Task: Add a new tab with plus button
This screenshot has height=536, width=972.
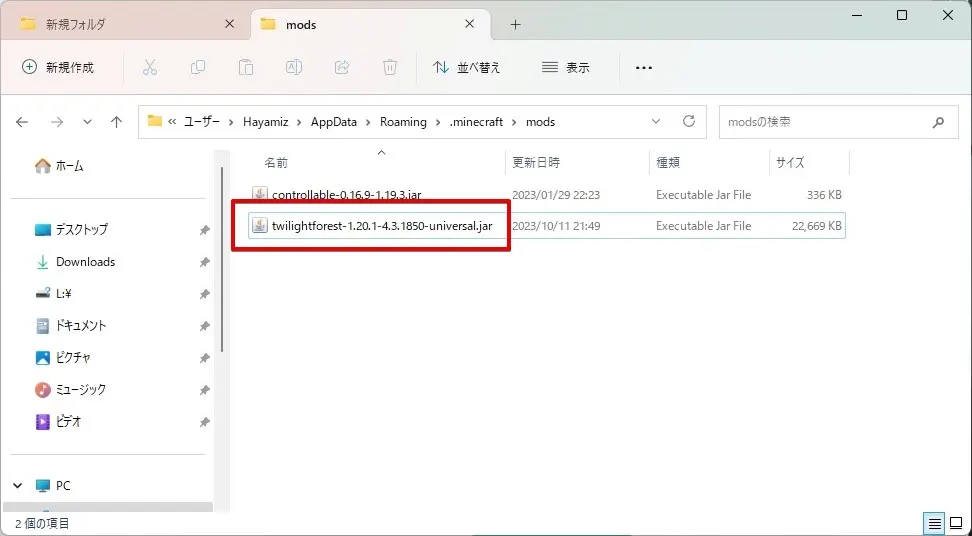Action: 516,24
